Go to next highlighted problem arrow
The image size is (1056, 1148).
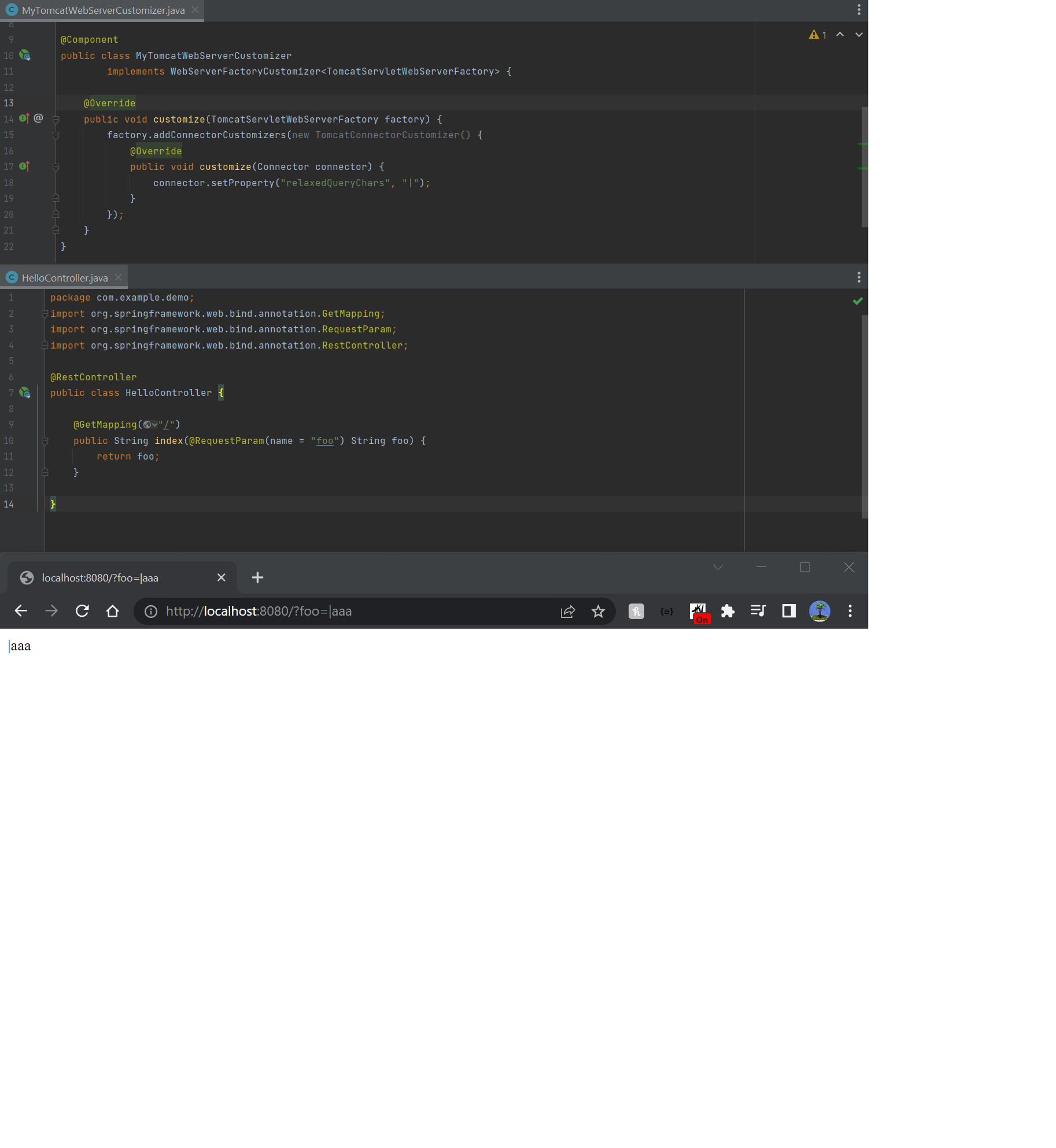(859, 35)
